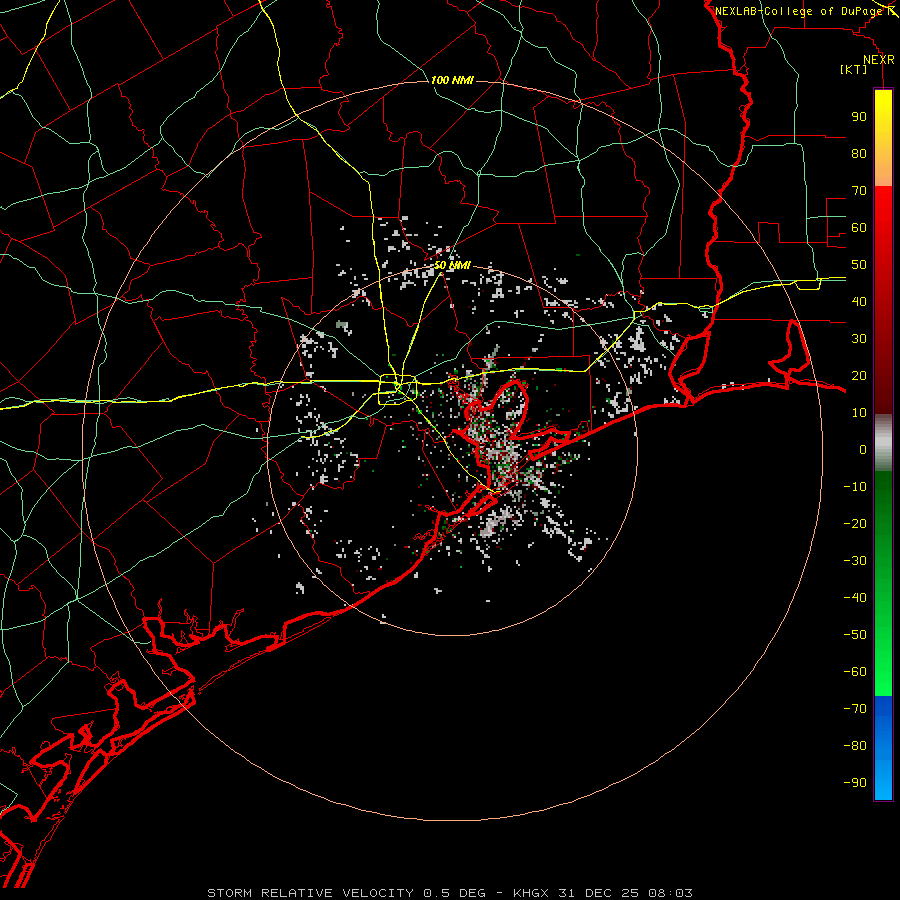
Task: Click the "100 NMI" range ring label
Action: pos(452,80)
